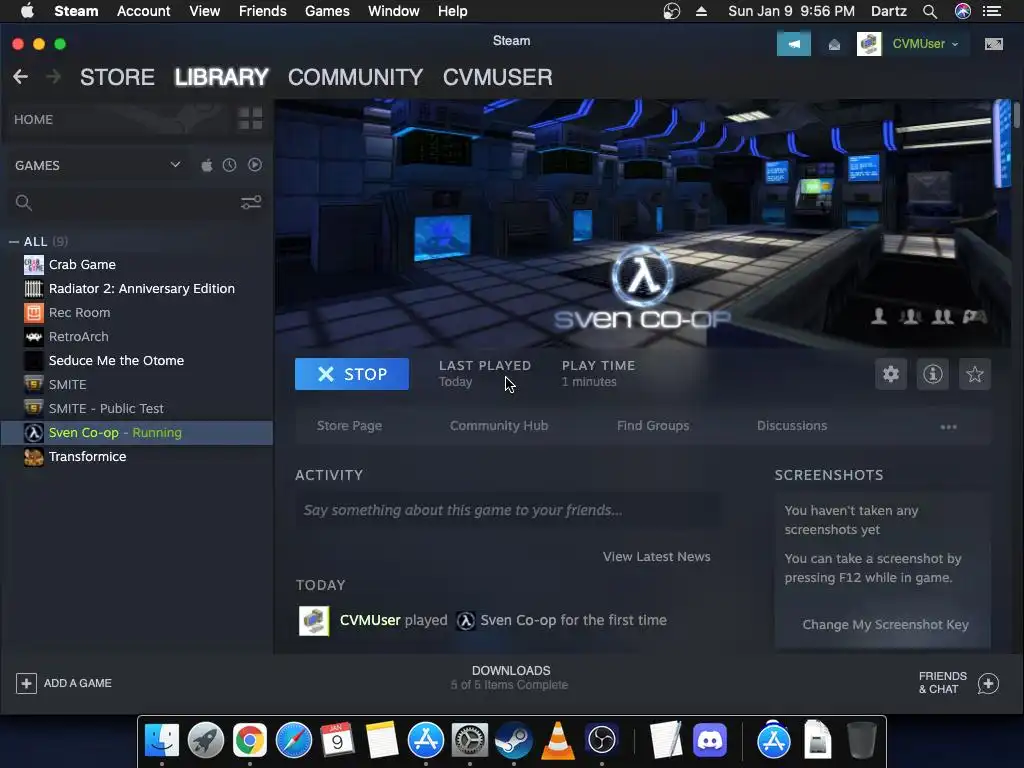Select RetroArch in library list

[x=137, y=337]
